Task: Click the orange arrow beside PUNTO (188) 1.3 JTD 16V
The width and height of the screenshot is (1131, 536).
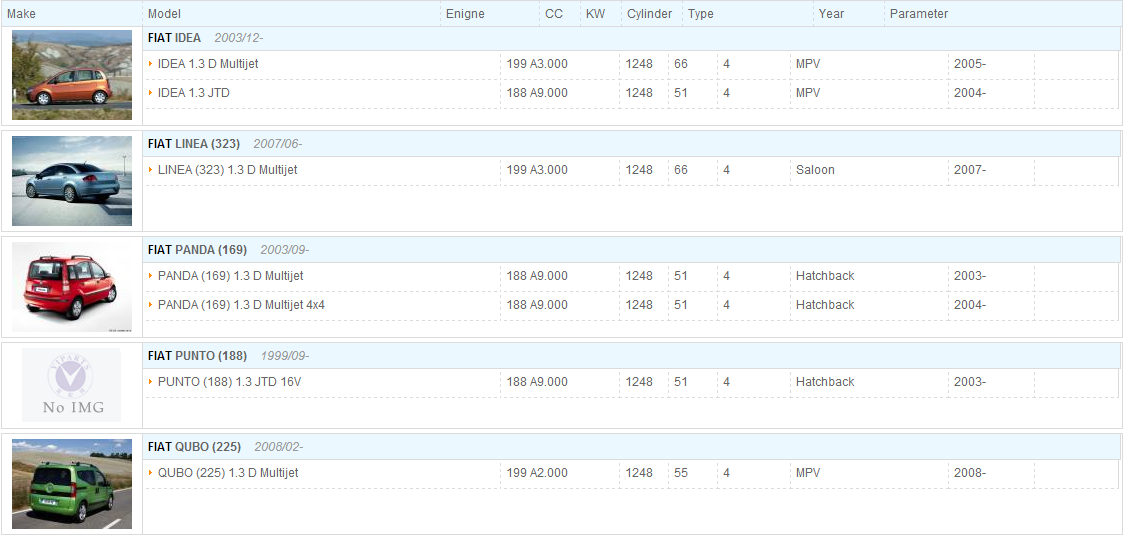Action: (x=151, y=382)
